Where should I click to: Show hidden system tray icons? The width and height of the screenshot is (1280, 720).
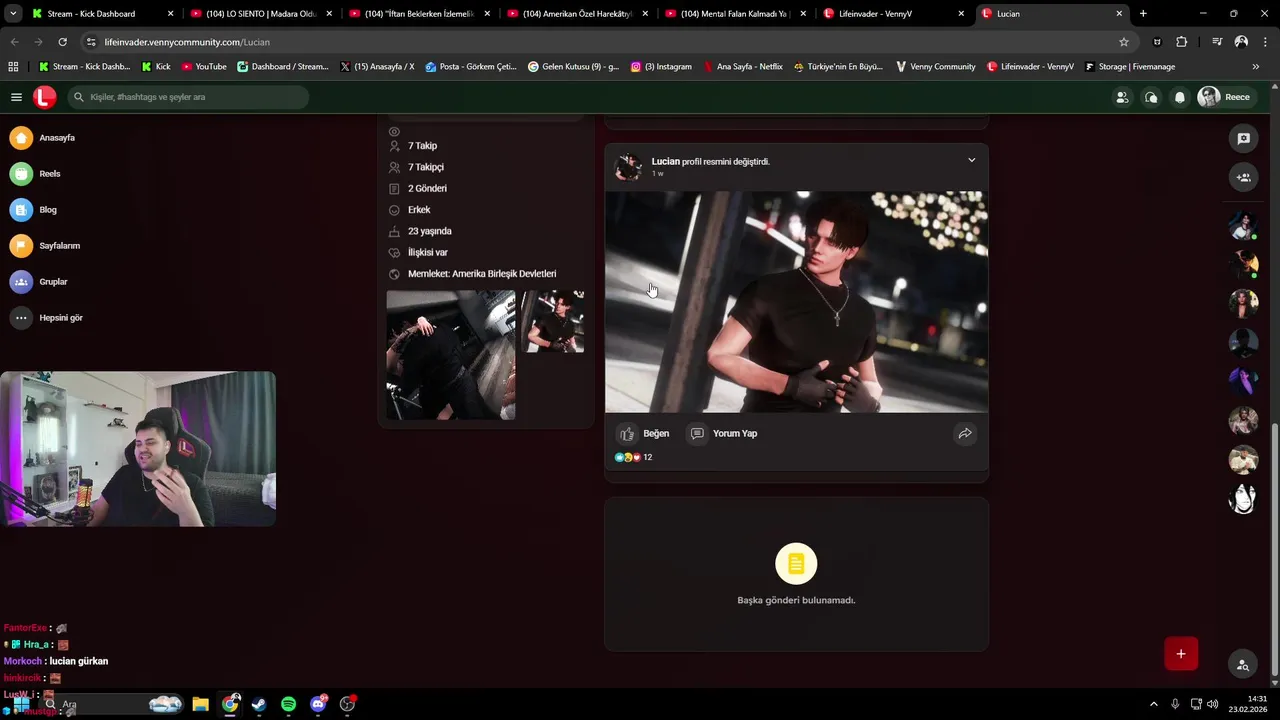click(1154, 704)
